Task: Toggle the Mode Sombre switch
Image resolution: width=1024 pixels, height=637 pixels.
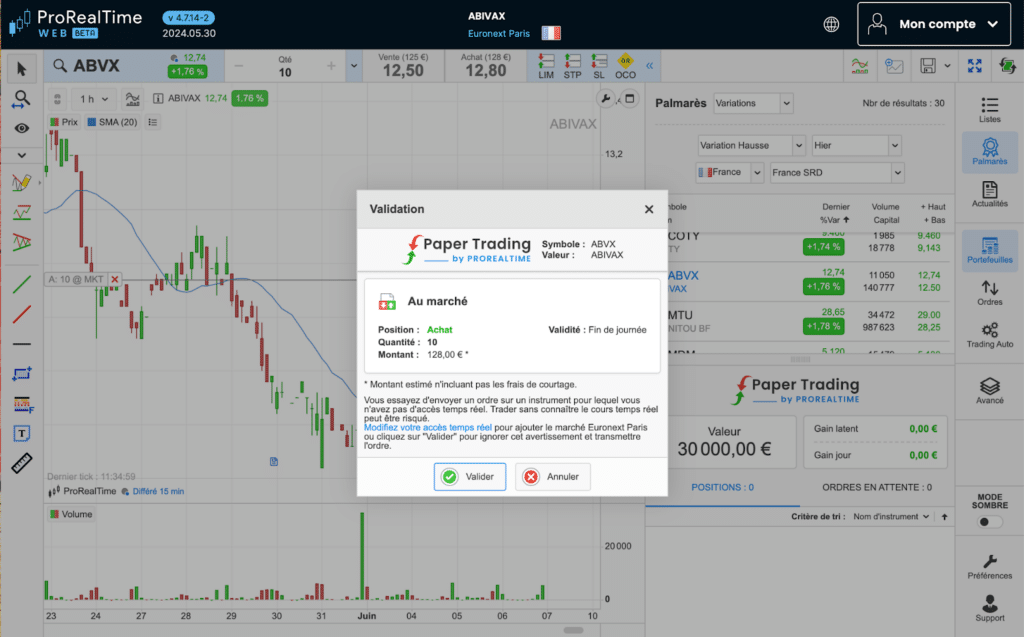Action: (989, 521)
